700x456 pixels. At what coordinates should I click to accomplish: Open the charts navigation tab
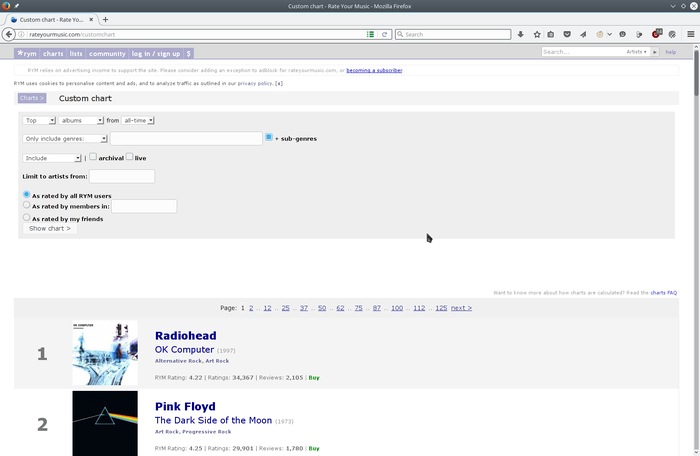53,54
